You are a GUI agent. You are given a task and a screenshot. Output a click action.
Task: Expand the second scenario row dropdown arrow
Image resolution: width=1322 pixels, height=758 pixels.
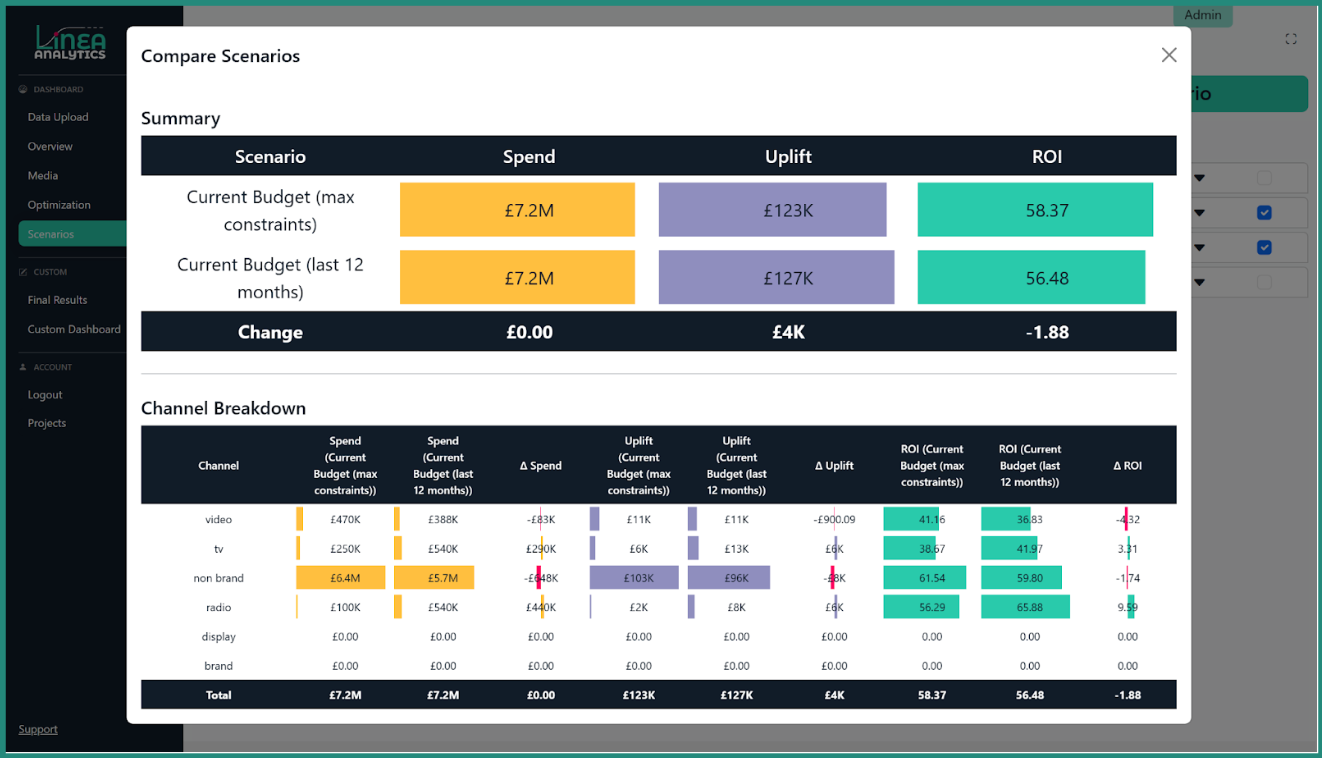pyautogui.click(x=1200, y=213)
